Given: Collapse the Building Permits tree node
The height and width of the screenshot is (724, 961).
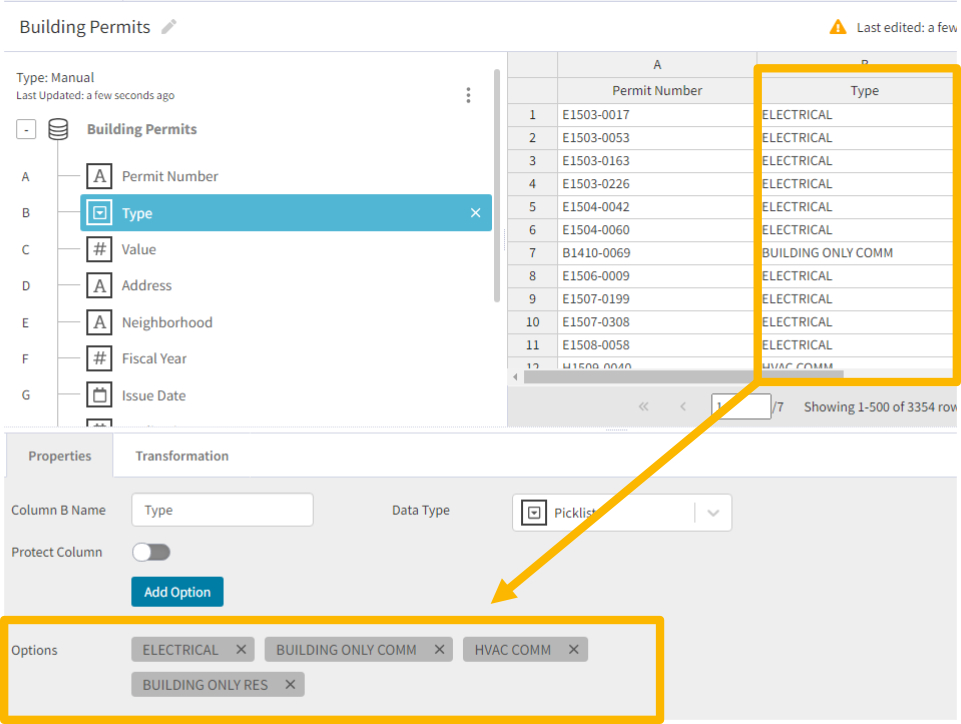Looking at the screenshot, I should (25, 129).
